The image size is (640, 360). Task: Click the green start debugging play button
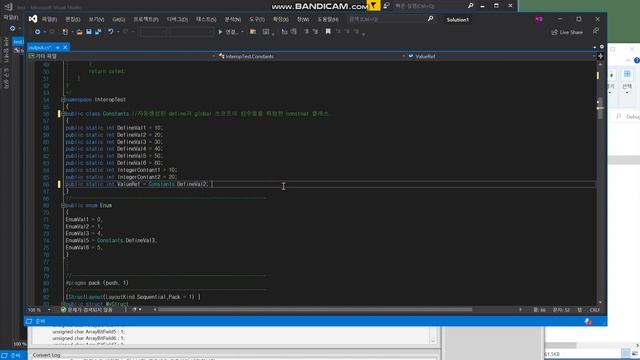coord(220,32)
